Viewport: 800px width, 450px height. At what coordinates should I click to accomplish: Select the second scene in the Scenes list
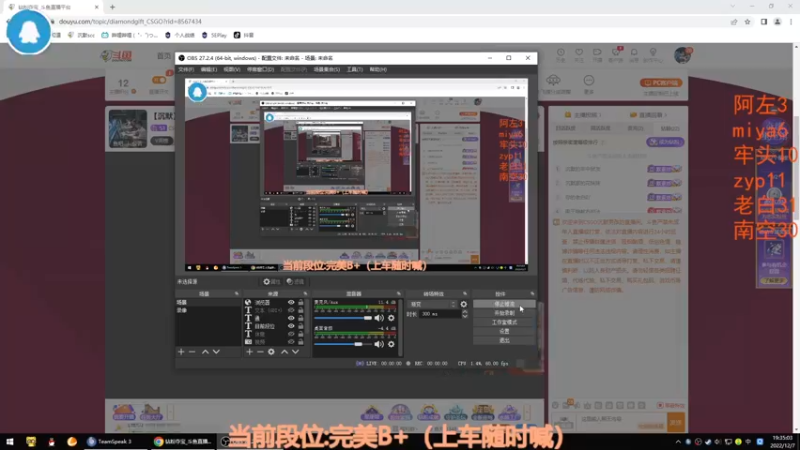pyautogui.click(x=208, y=310)
